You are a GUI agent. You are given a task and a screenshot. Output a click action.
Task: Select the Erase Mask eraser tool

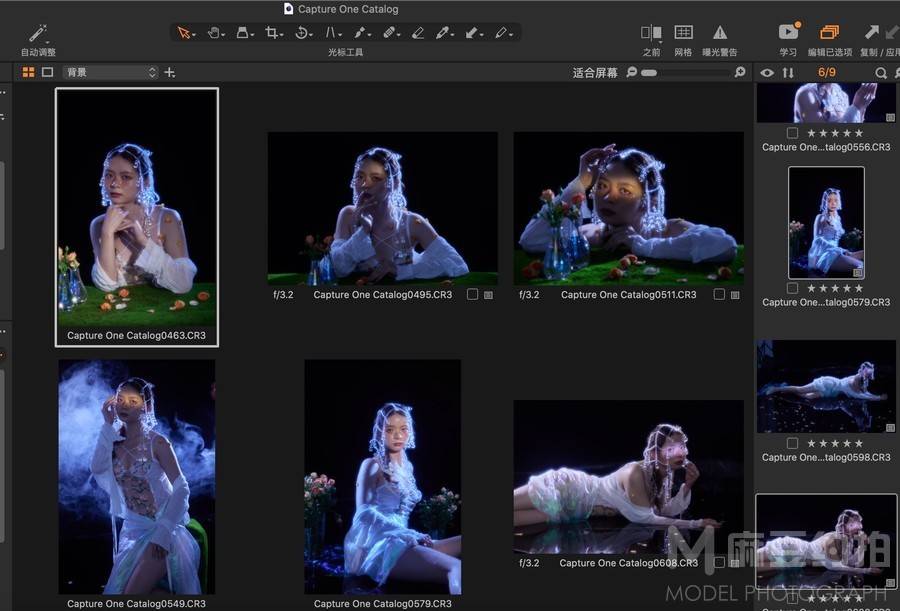(x=418, y=33)
